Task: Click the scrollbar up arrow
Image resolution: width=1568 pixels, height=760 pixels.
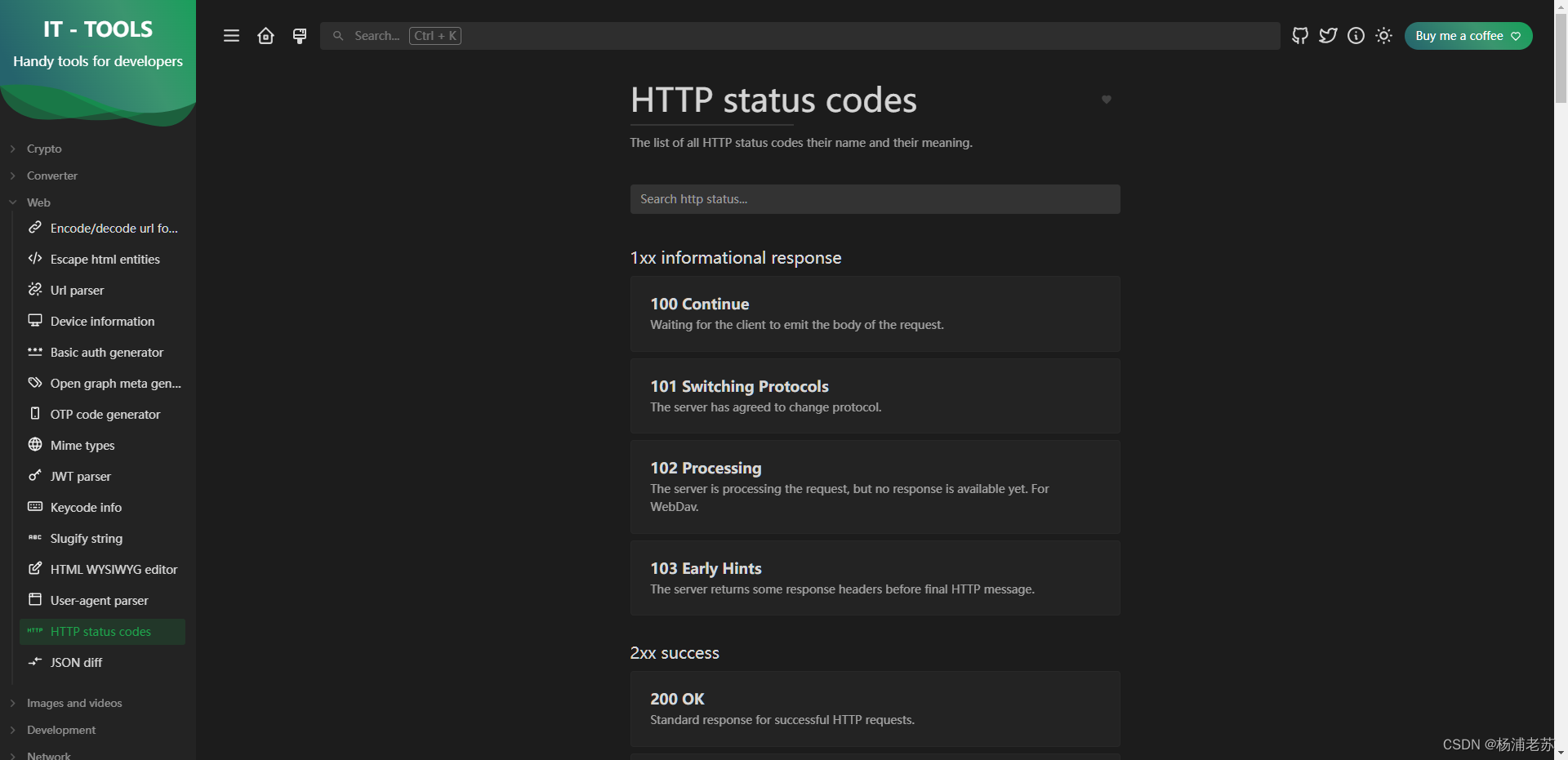Action: click(x=1561, y=7)
